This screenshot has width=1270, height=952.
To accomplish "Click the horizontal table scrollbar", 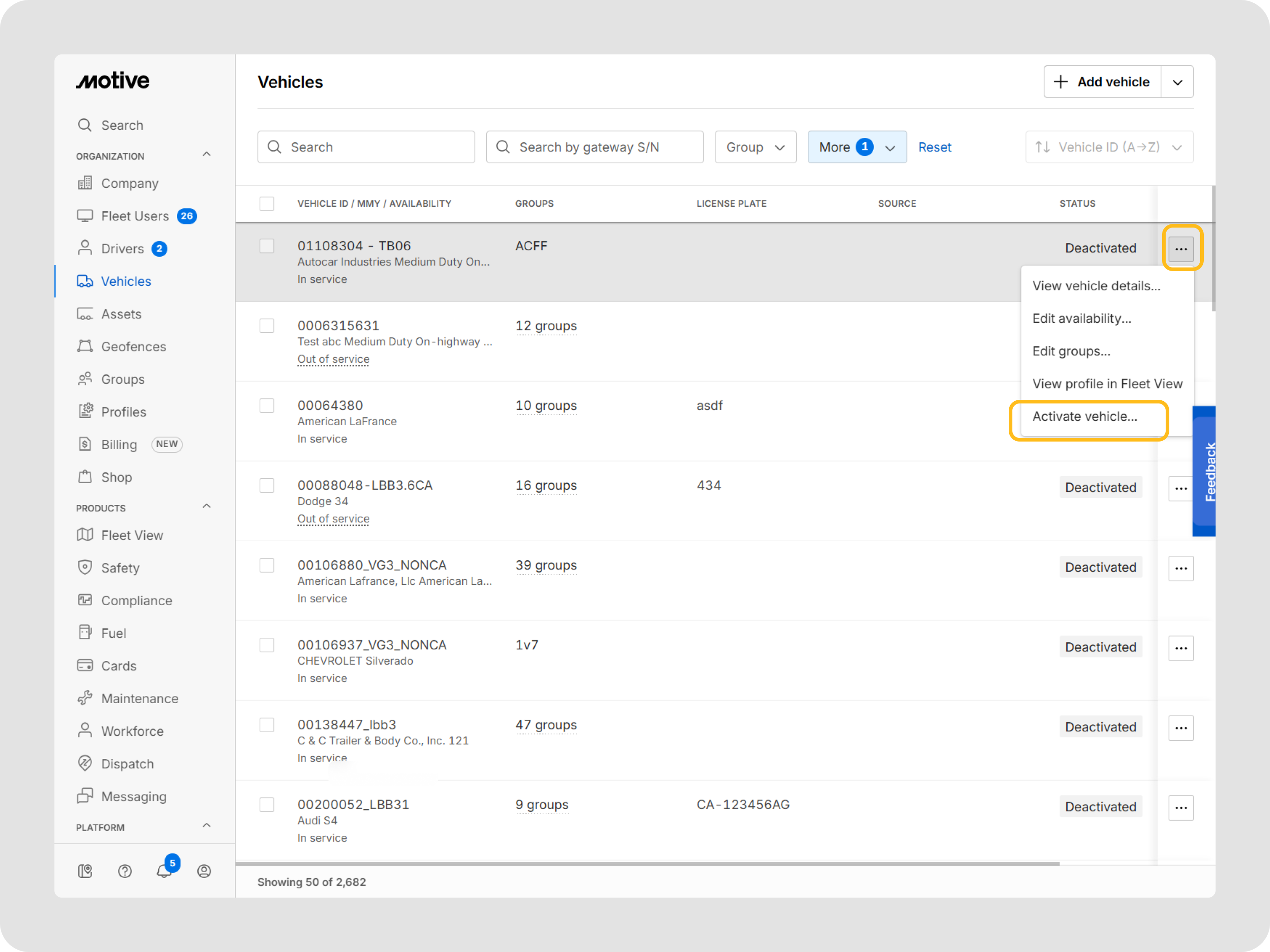I will click(647, 863).
